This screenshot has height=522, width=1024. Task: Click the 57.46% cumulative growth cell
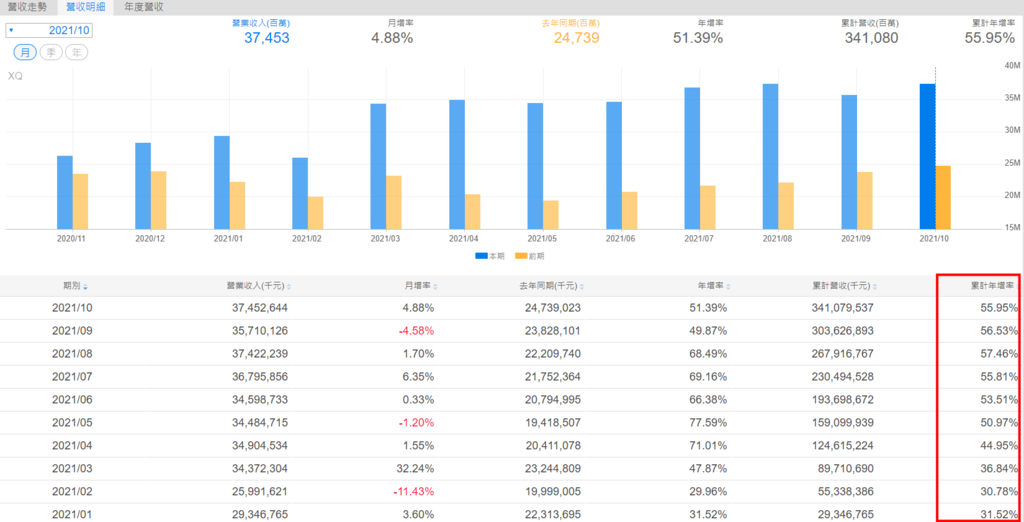tap(1001, 353)
